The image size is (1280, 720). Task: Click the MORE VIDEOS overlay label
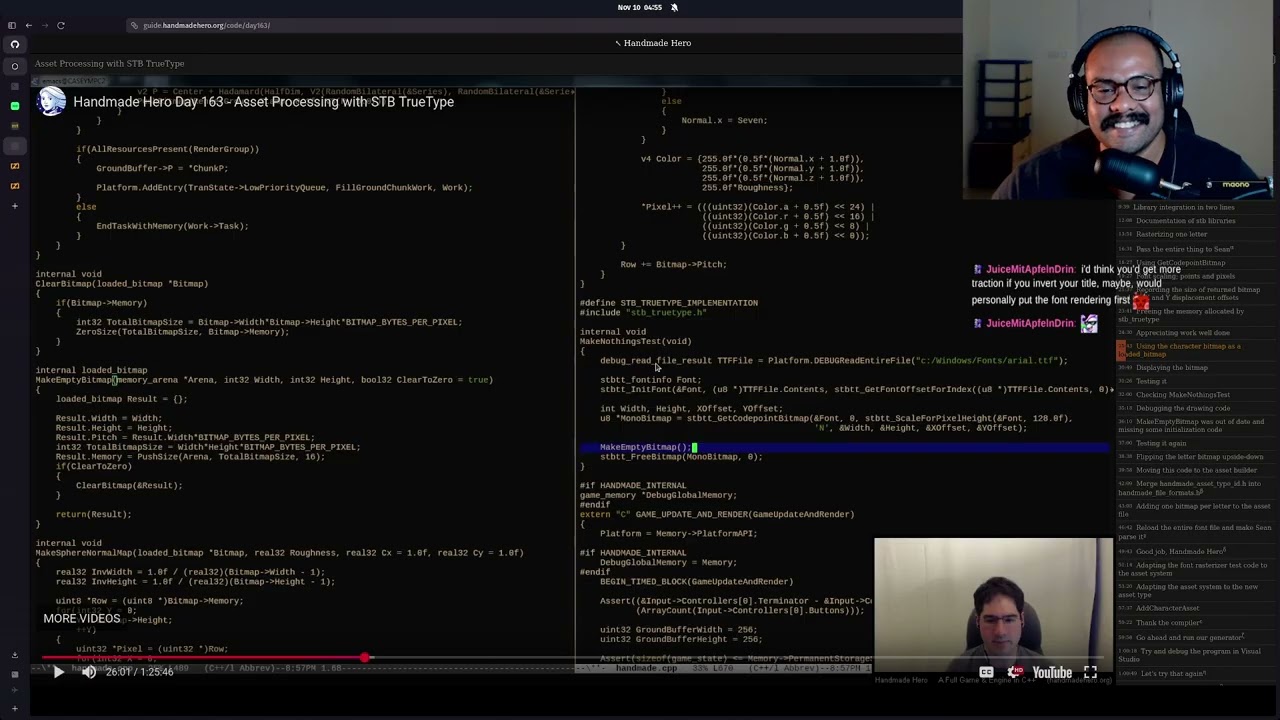pyautogui.click(x=82, y=619)
